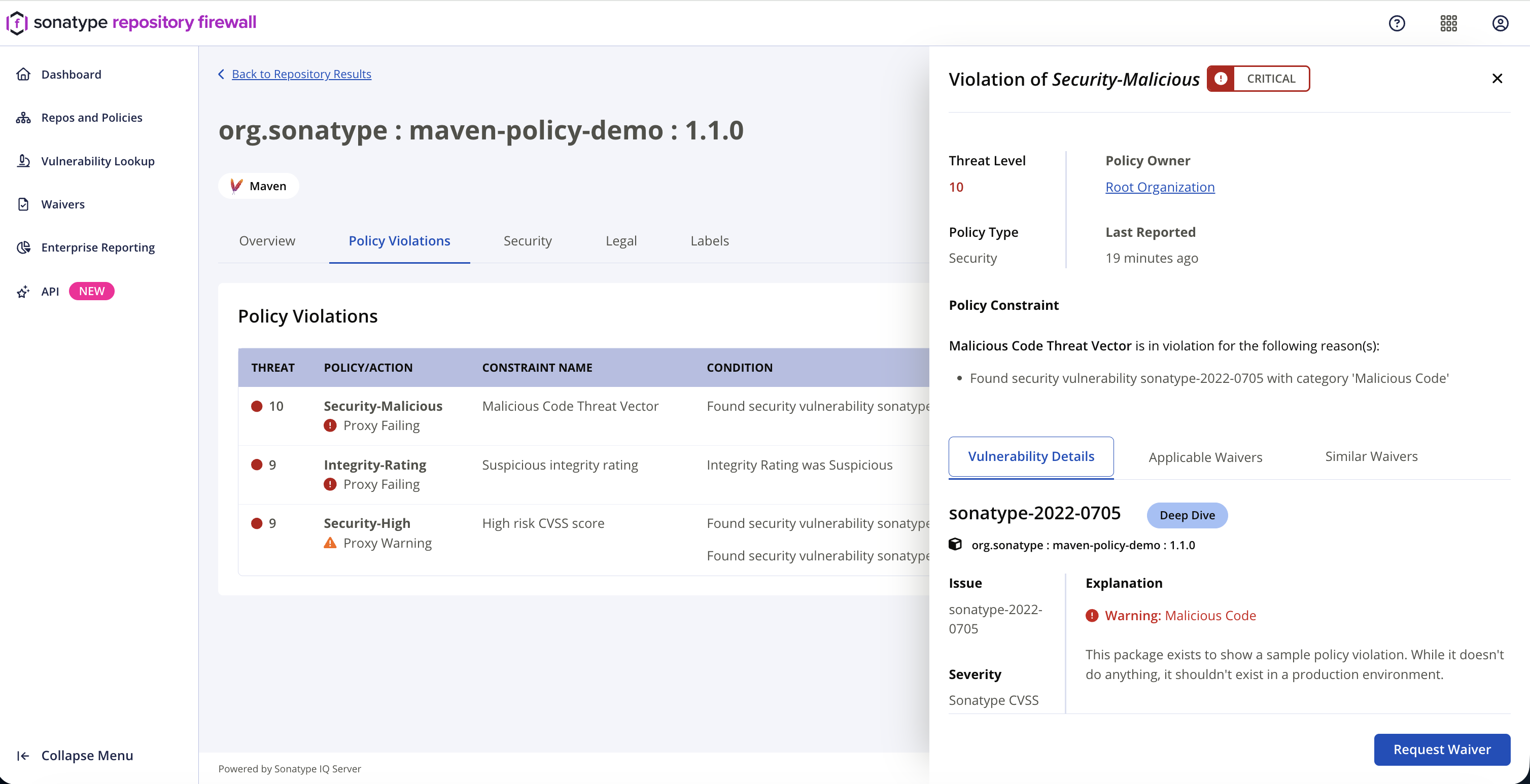This screenshot has width=1530, height=784.
Task: Open the apps grid icon
Action: (x=1449, y=23)
